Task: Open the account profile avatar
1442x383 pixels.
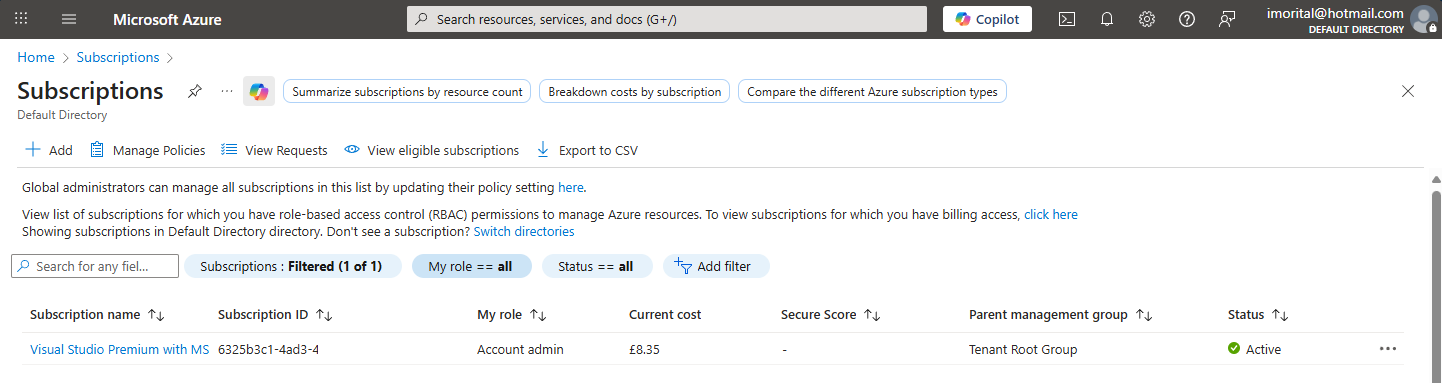Action: pyautogui.click(x=1424, y=19)
